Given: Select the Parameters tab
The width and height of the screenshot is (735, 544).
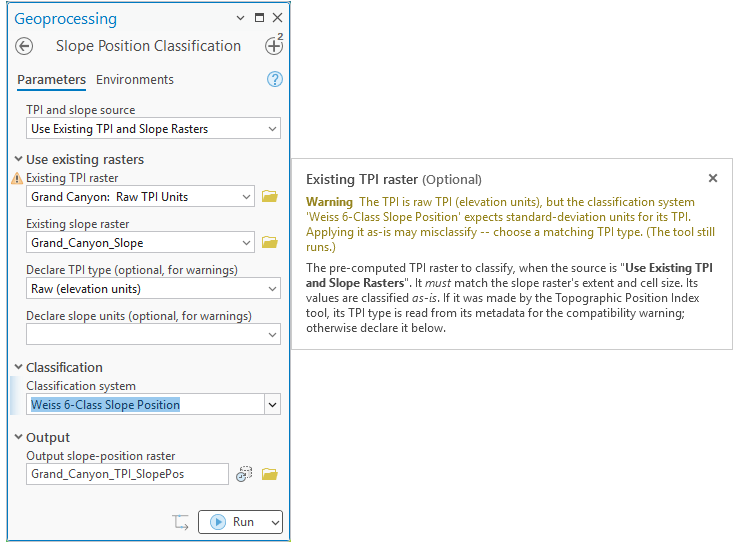Looking at the screenshot, I should click(52, 80).
